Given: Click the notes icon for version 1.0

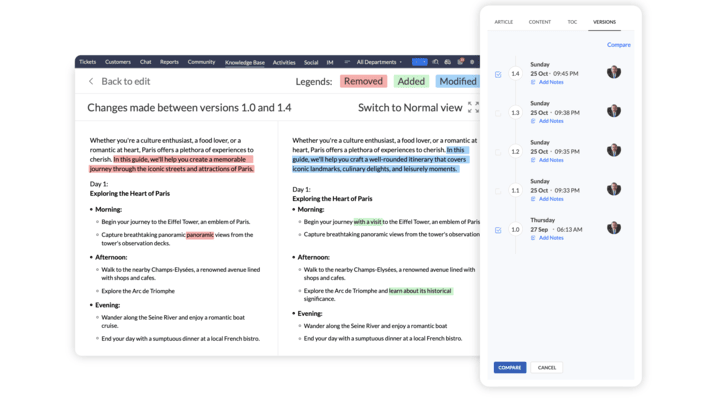Looking at the screenshot, I should tap(533, 238).
